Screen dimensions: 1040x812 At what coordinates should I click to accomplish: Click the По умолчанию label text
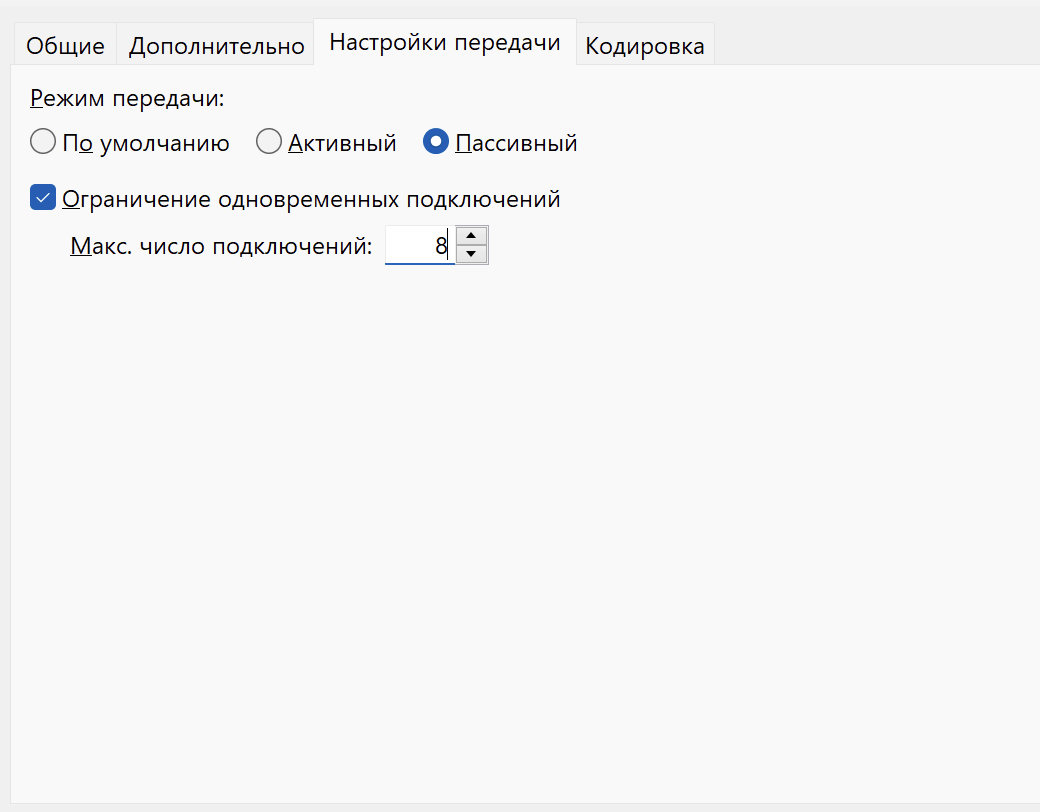point(146,143)
